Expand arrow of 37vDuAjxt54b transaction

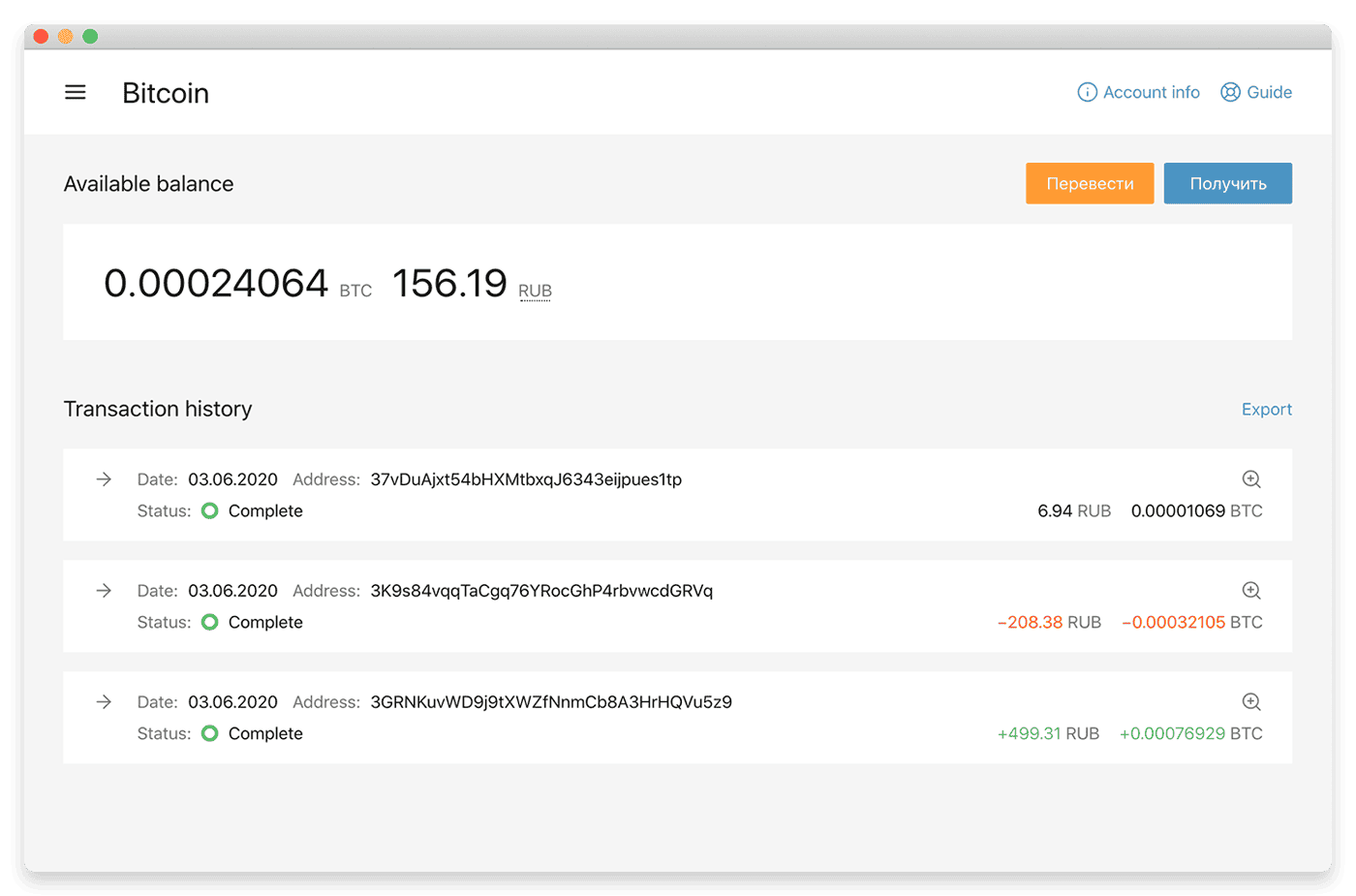[104, 479]
